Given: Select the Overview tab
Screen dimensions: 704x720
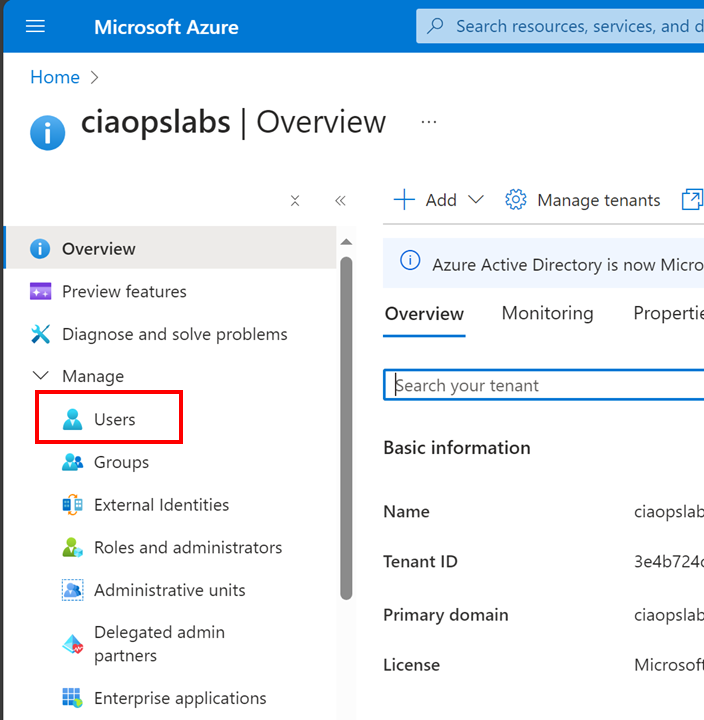Looking at the screenshot, I should coord(424,314).
